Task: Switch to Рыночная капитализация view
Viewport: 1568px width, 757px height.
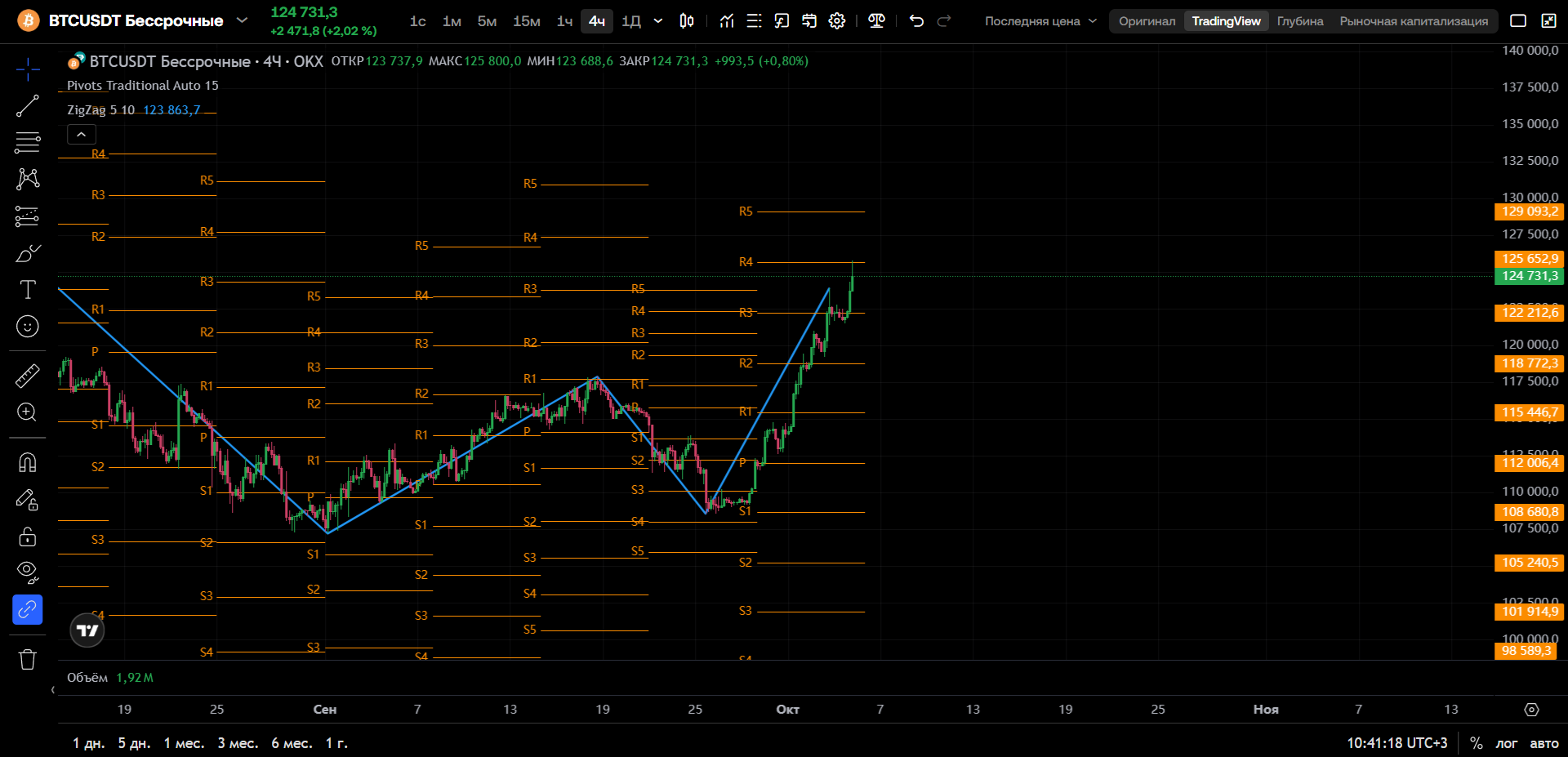Action: click(x=1414, y=21)
